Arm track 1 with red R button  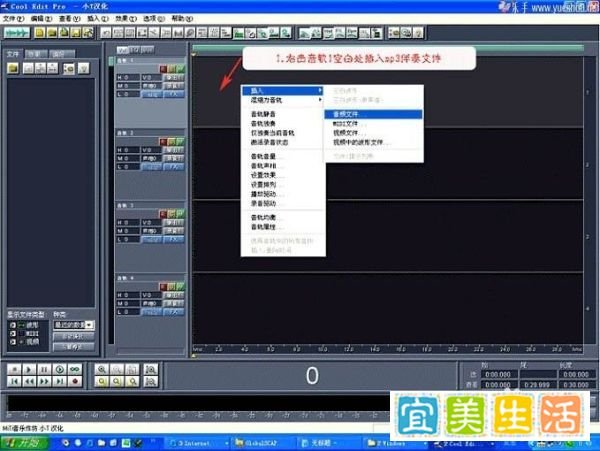163,69
